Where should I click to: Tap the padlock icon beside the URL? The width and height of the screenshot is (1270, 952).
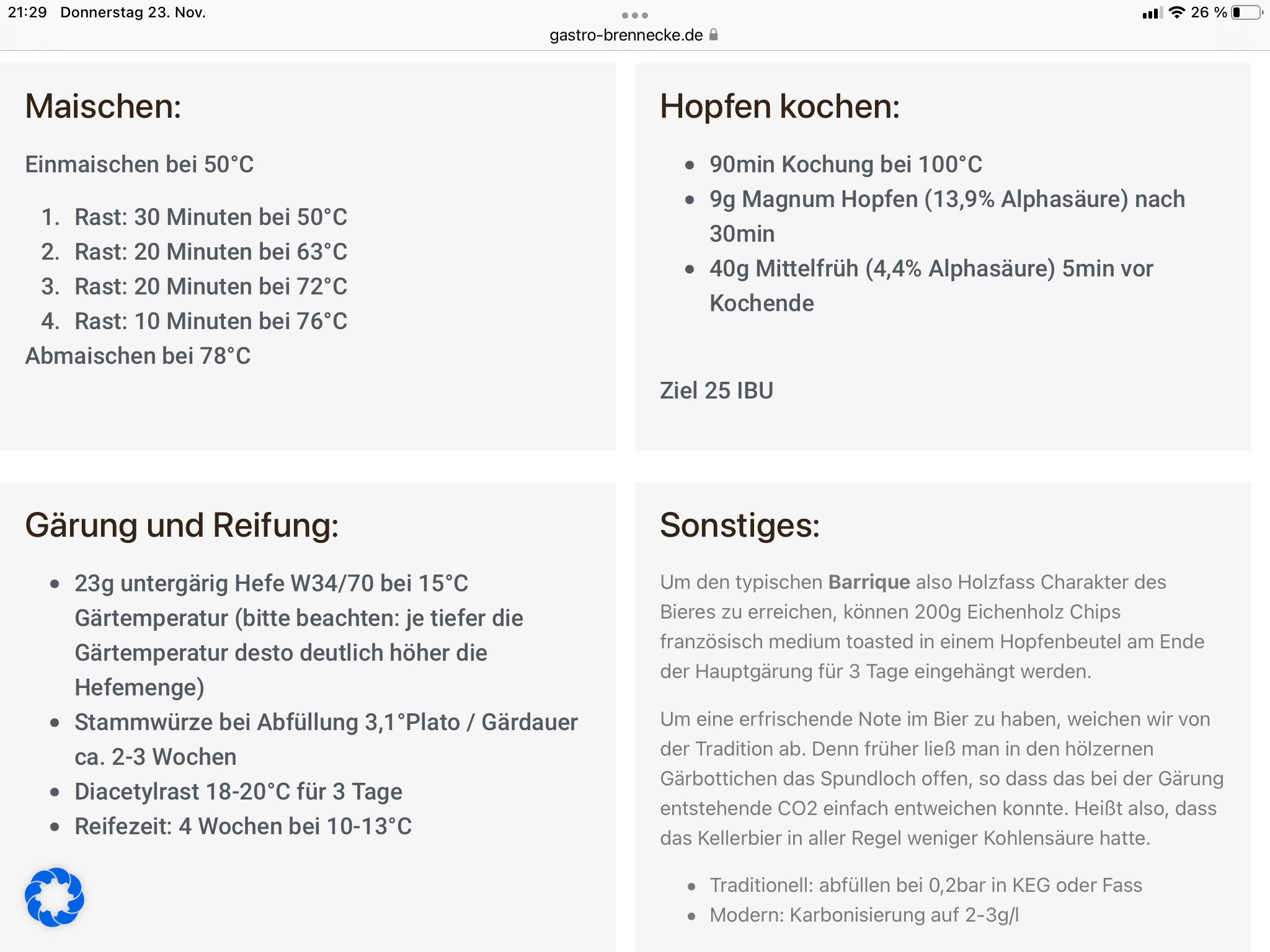pos(714,35)
